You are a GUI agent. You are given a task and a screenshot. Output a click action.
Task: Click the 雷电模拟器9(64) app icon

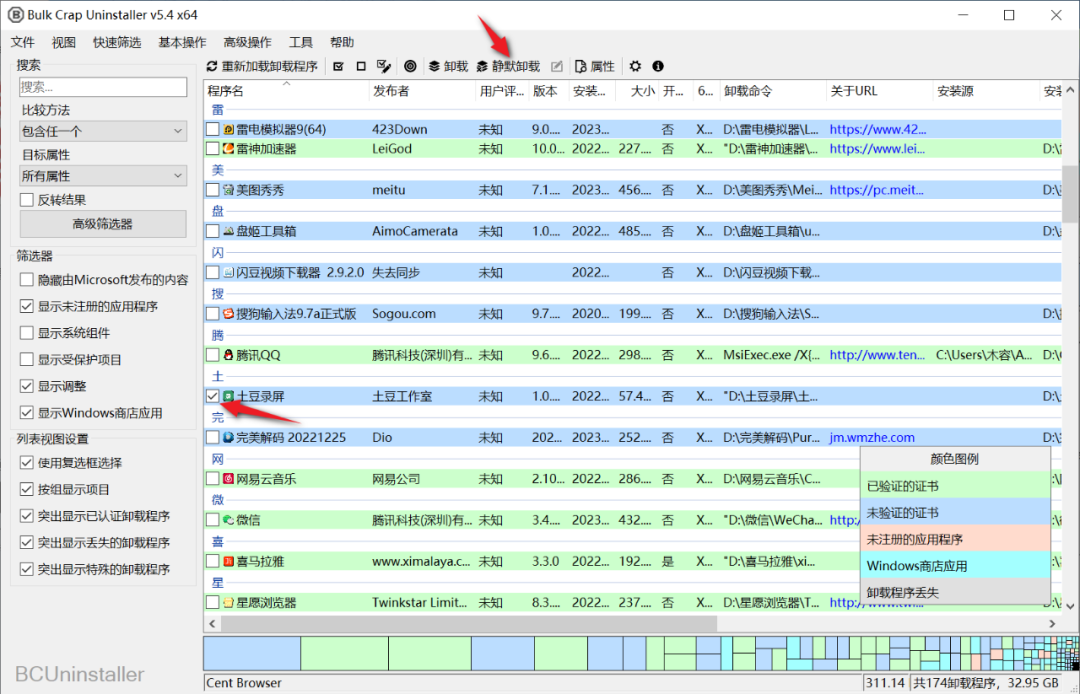pos(229,129)
